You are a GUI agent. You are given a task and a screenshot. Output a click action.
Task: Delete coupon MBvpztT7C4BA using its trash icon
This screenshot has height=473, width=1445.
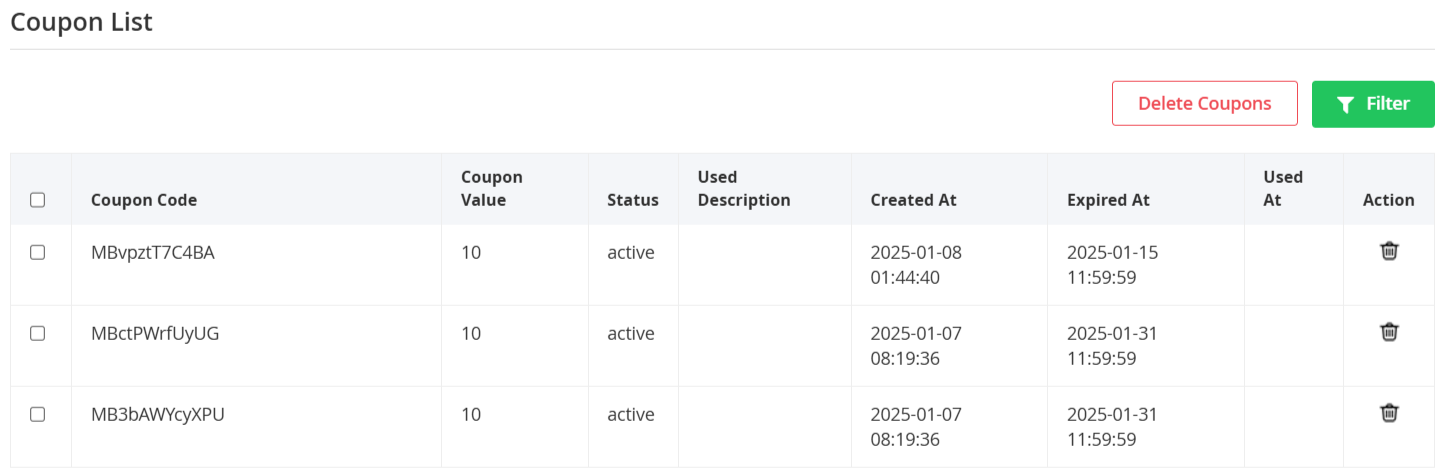click(x=1389, y=251)
